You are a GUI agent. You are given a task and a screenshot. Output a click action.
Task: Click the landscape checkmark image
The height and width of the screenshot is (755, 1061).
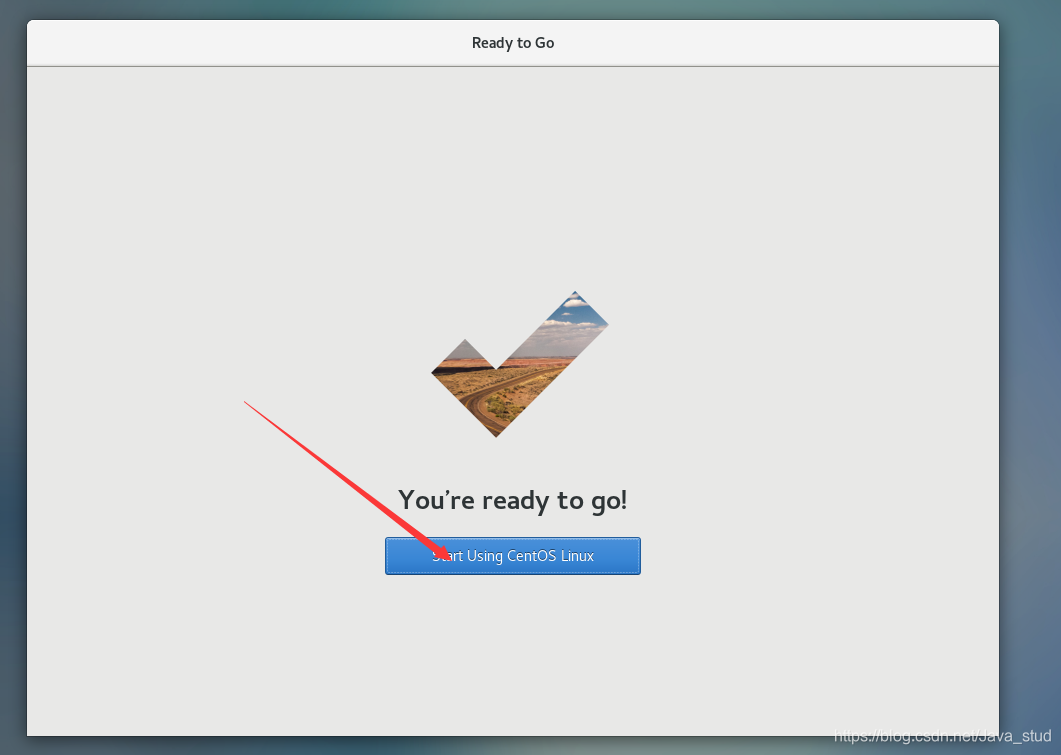pos(519,364)
